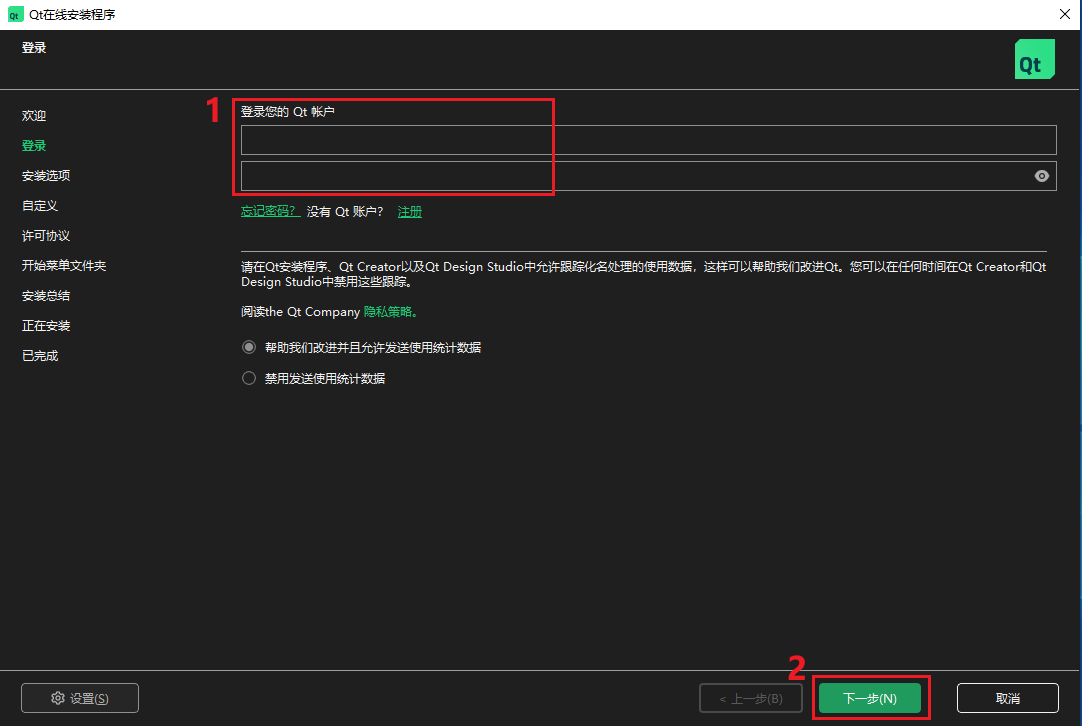Select 自定义 step in sidebar
This screenshot has height=726, width=1082.
point(39,206)
